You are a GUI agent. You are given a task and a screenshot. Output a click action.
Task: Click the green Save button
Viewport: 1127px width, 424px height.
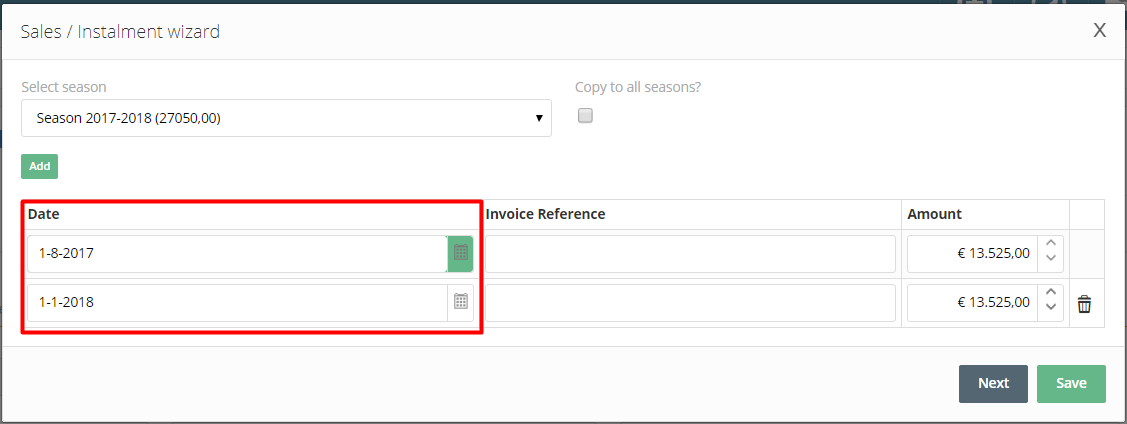click(x=1071, y=383)
